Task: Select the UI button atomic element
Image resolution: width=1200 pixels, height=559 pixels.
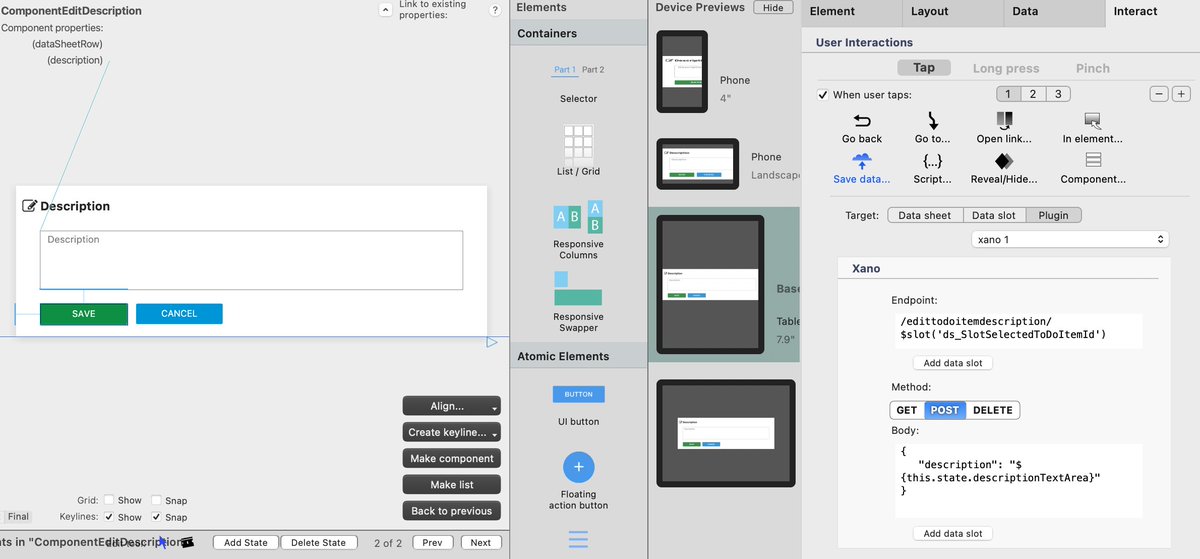Action: pyautogui.click(x=578, y=394)
